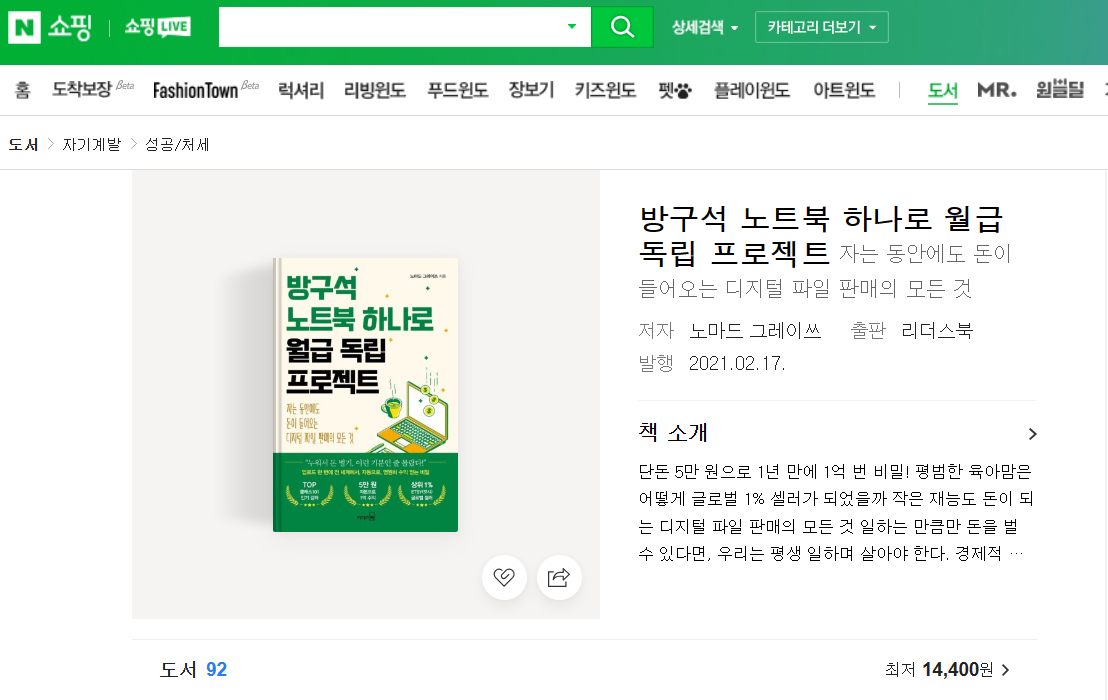Click 자기계발 breadcrumb link
Image resolution: width=1108 pixels, height=700 pixels.
92,145
